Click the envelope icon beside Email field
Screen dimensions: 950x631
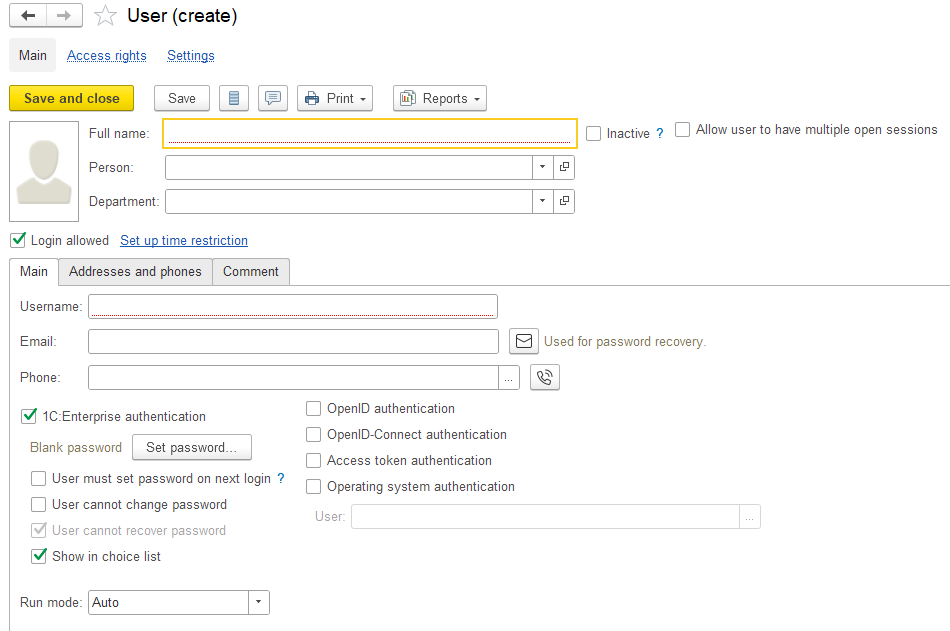coord(524,341)
